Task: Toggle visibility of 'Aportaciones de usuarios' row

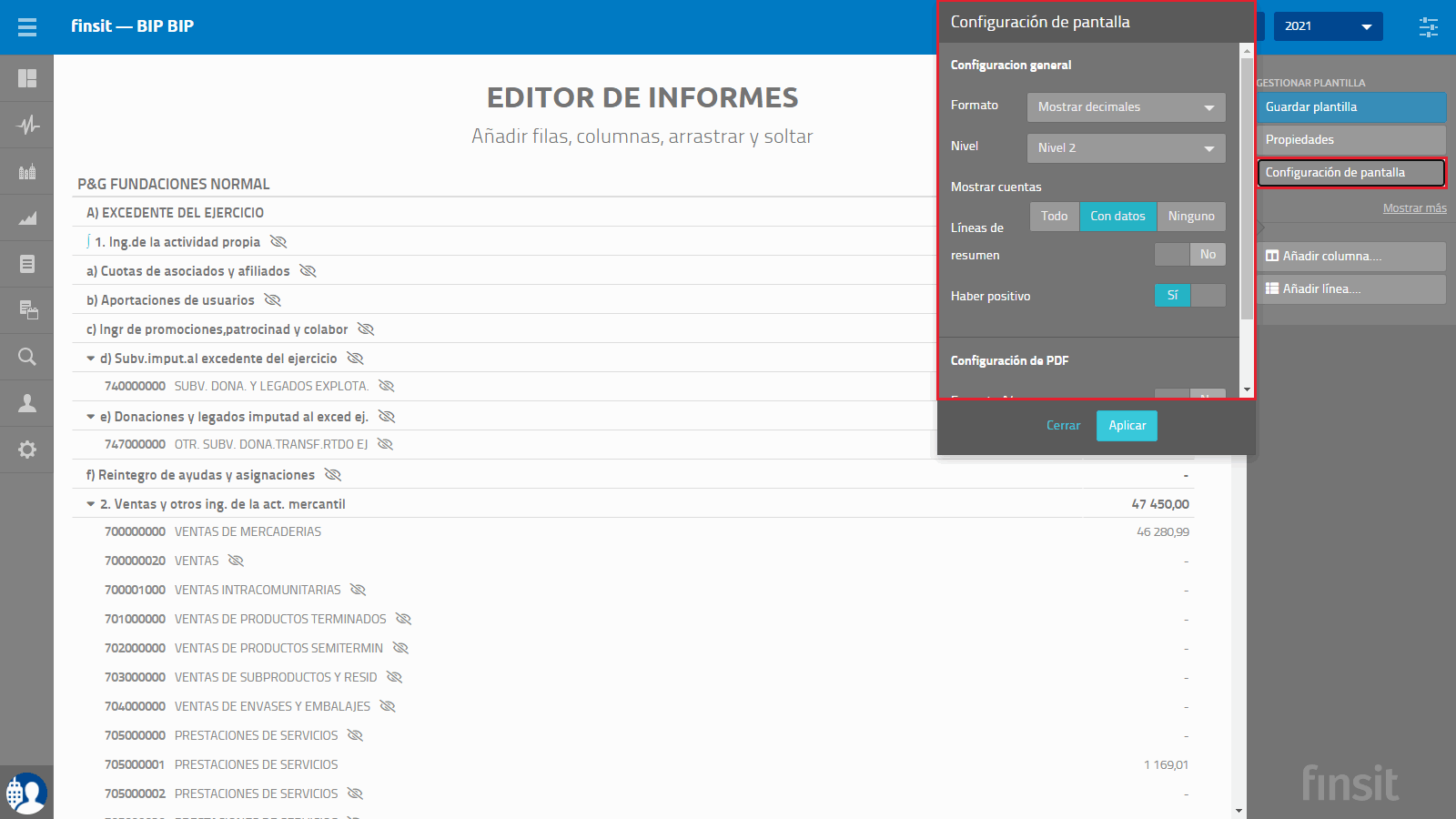Action: [272, 300]
